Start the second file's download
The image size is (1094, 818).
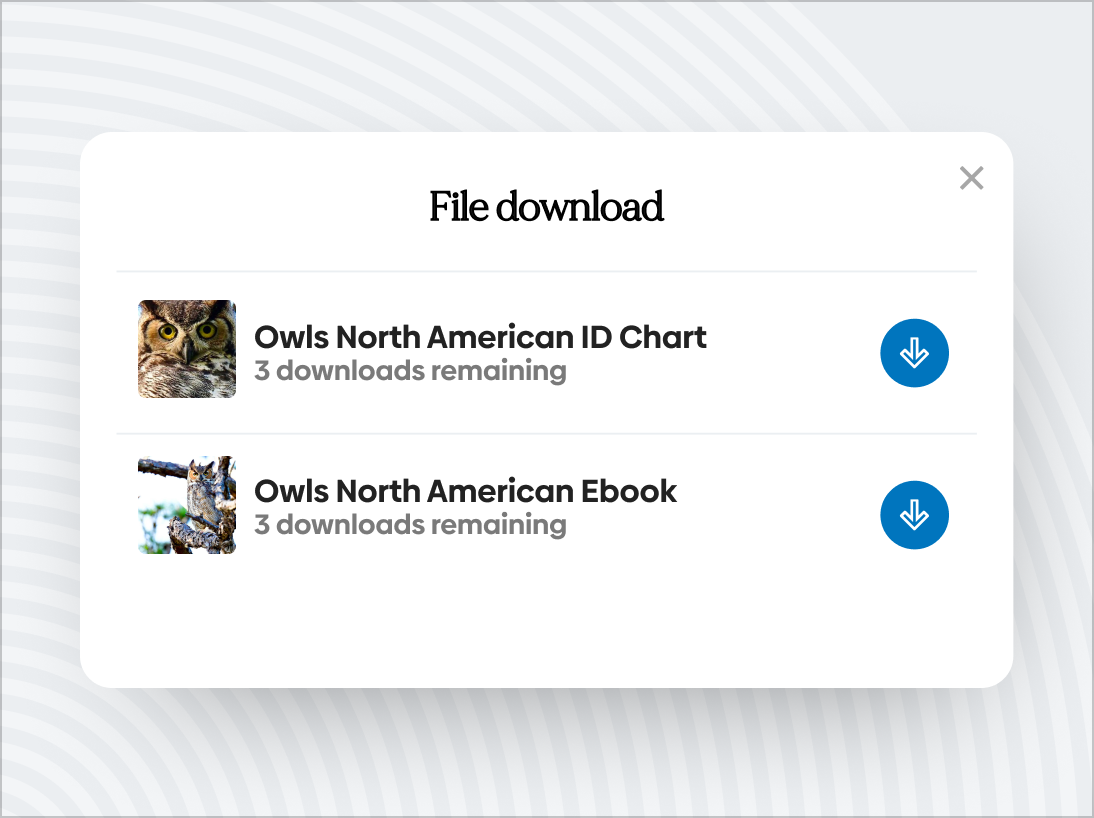click(x=914, y=515)
